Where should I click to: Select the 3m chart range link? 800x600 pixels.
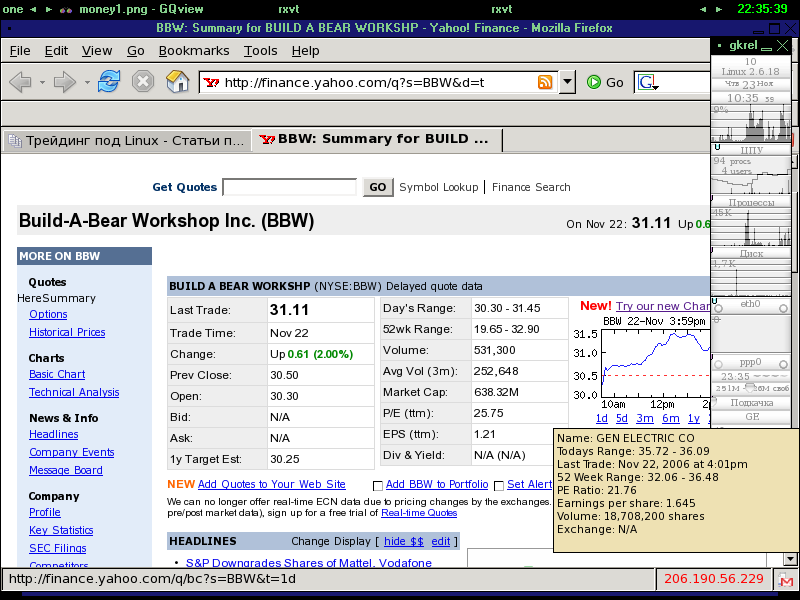[x=645, y=418]
